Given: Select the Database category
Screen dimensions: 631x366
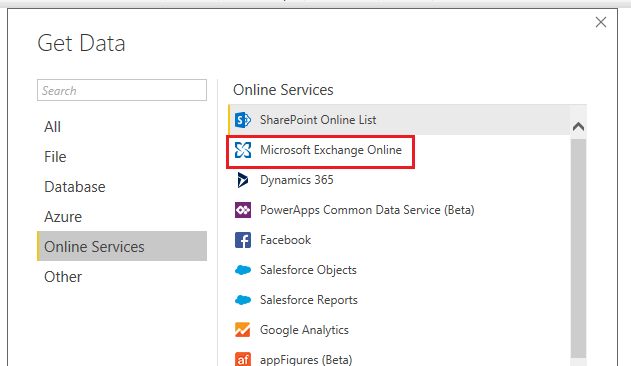Looking at the screenshot, I should [122, 187].
